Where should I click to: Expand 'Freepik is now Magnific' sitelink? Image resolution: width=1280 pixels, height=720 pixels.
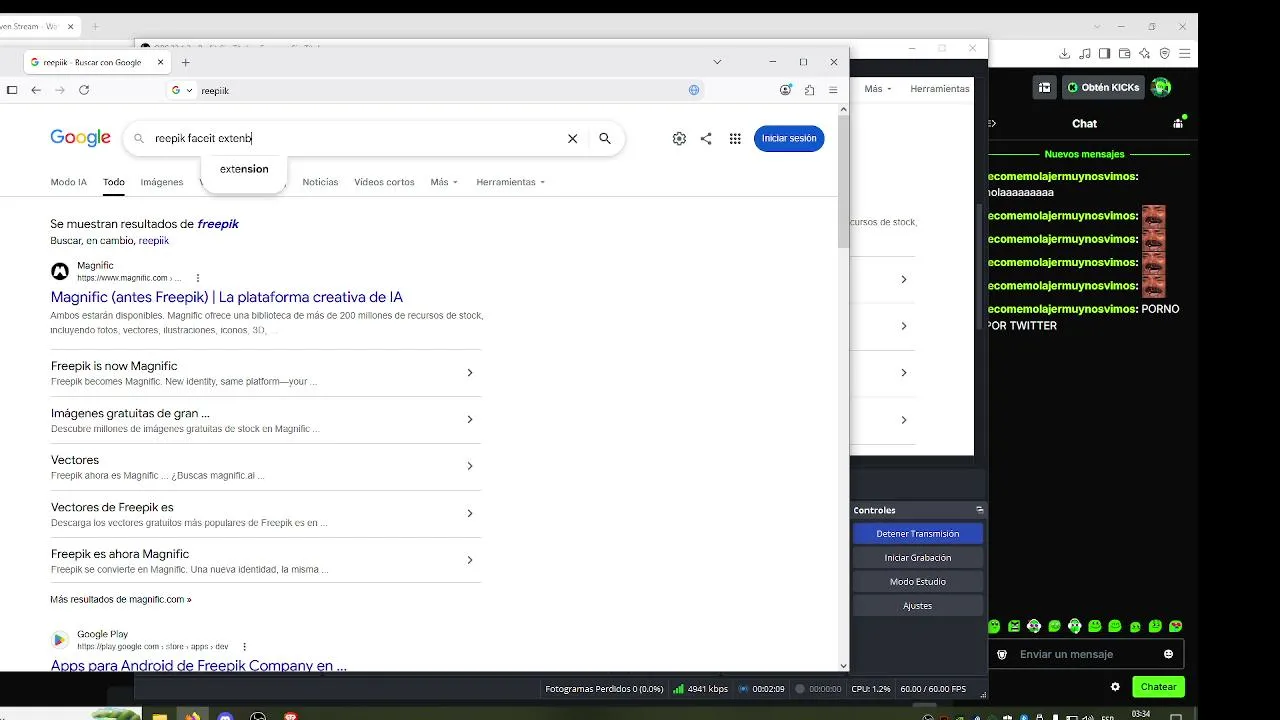(470, 373)
